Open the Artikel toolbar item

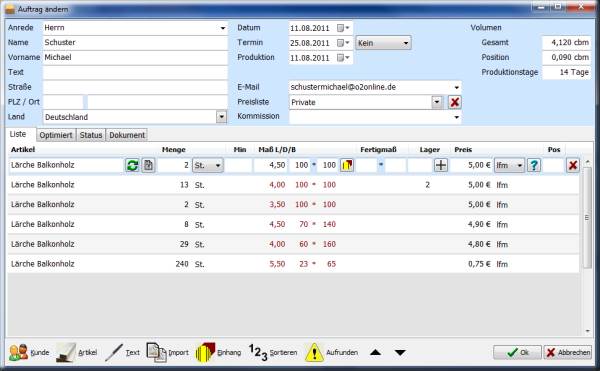77,352
